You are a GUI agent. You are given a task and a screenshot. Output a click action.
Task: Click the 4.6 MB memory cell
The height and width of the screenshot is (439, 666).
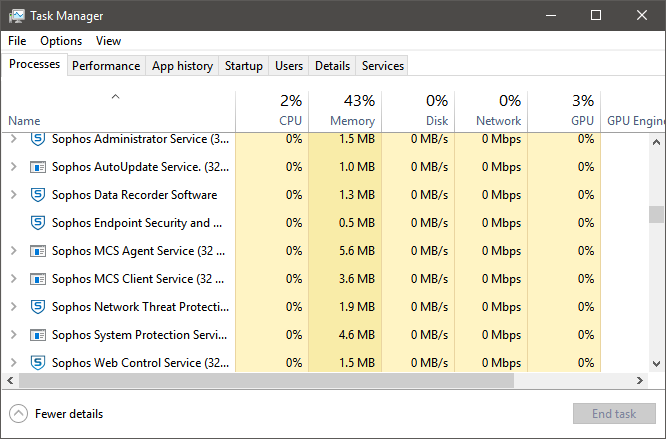[345, 335]
